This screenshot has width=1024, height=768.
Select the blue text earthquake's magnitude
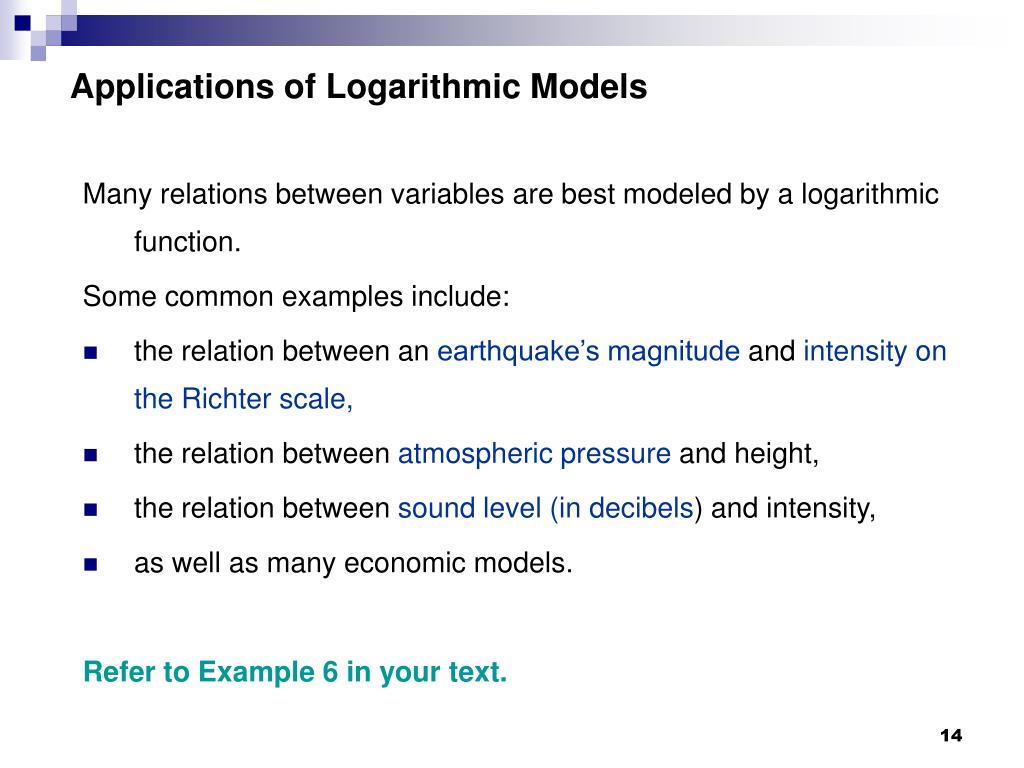click(588, 352)
